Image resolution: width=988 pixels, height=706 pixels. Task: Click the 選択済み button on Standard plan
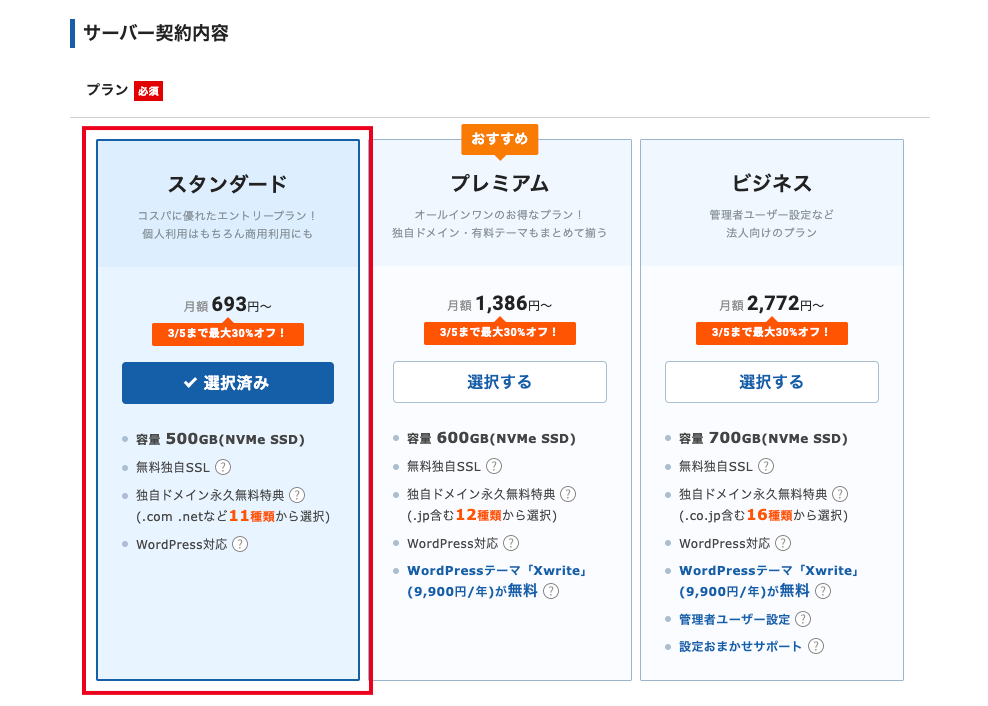(x=228, y=383)
